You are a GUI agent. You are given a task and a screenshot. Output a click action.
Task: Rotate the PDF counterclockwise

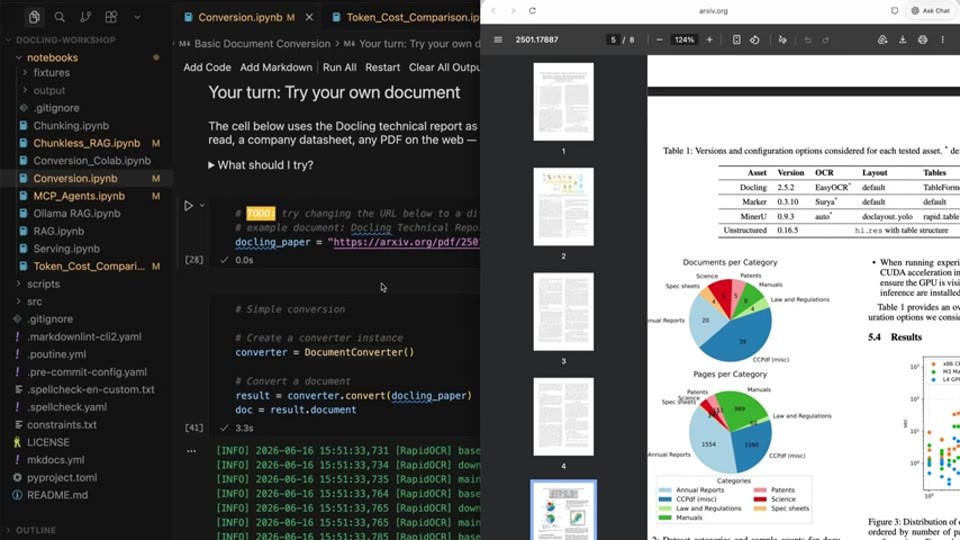click(754, 40)
